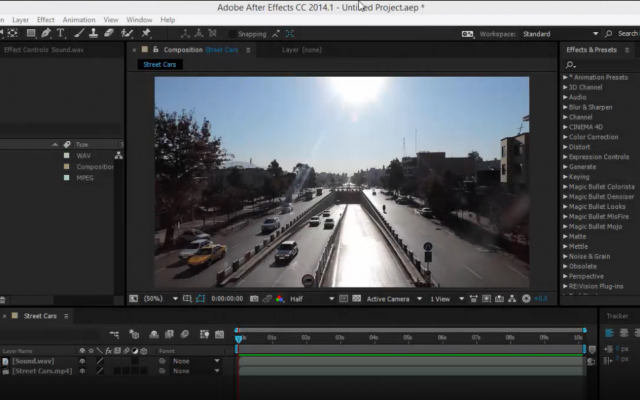640x400 pixels.
Task: Choose Local Axis Mode icon
Action: 185,33
